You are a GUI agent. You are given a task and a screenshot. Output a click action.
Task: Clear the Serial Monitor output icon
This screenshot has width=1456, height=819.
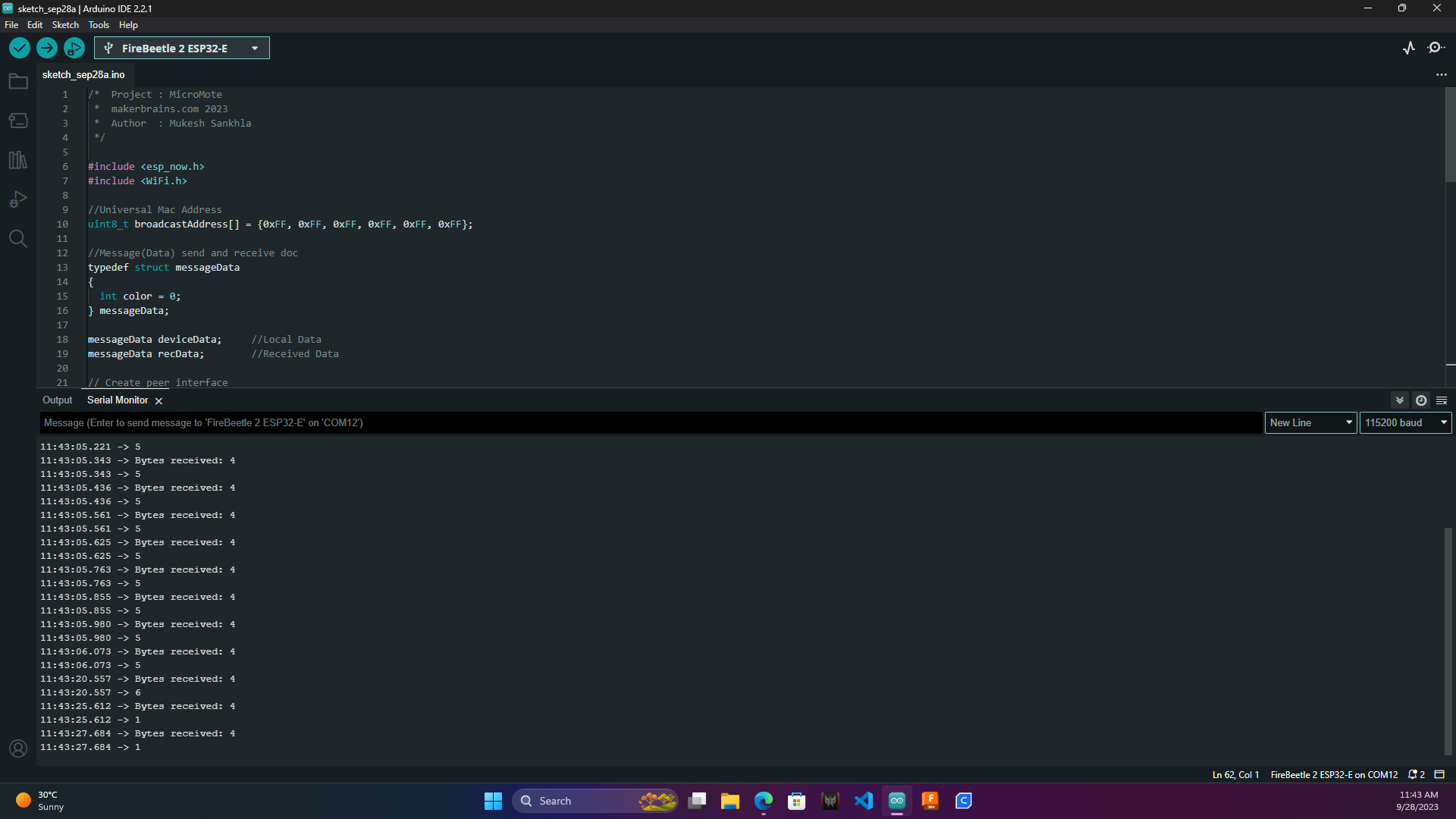pos(1441,400)
